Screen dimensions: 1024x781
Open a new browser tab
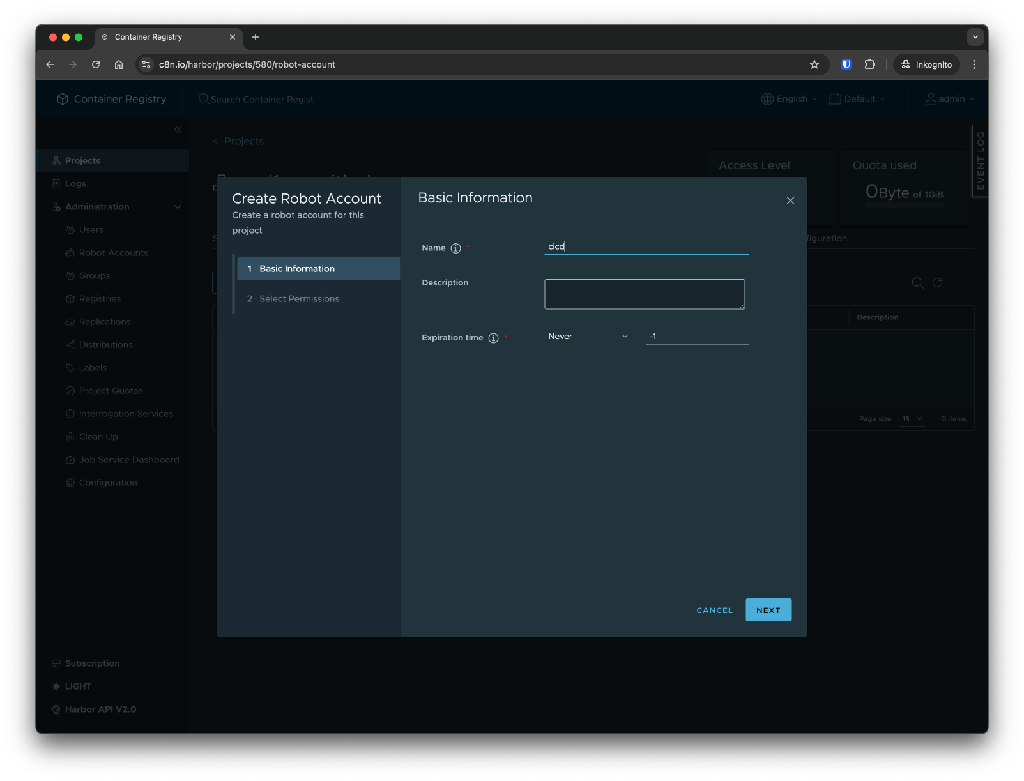click(x=255, y=37)
